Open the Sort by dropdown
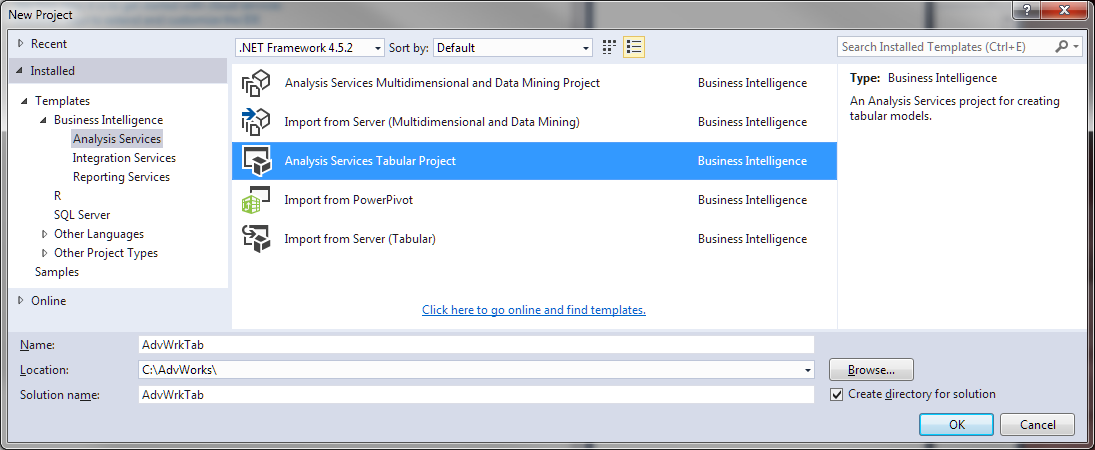The height and width of the screenshot is (450, 1095). 586,48
